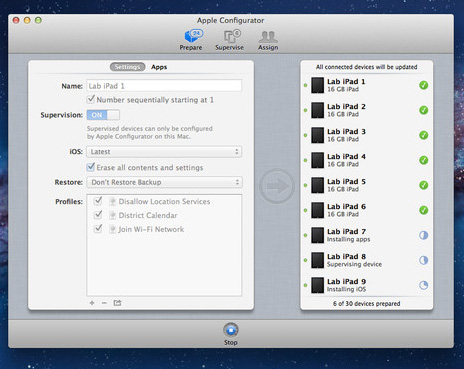Click the Join Wi-Fi Network profile icon

point(113,230)
